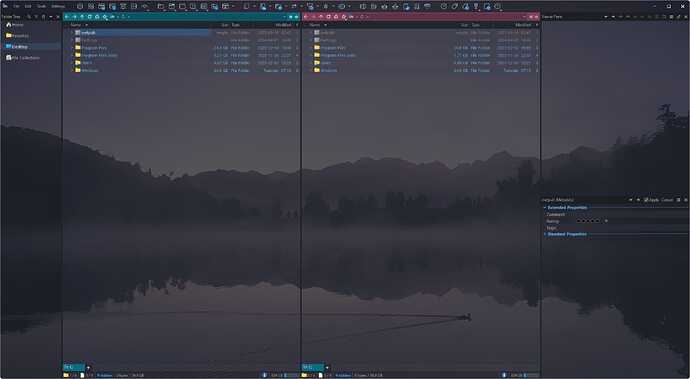Click search icon in right pane toolbar
This screenshot has width=690, height=379.
tap(344, 17)
